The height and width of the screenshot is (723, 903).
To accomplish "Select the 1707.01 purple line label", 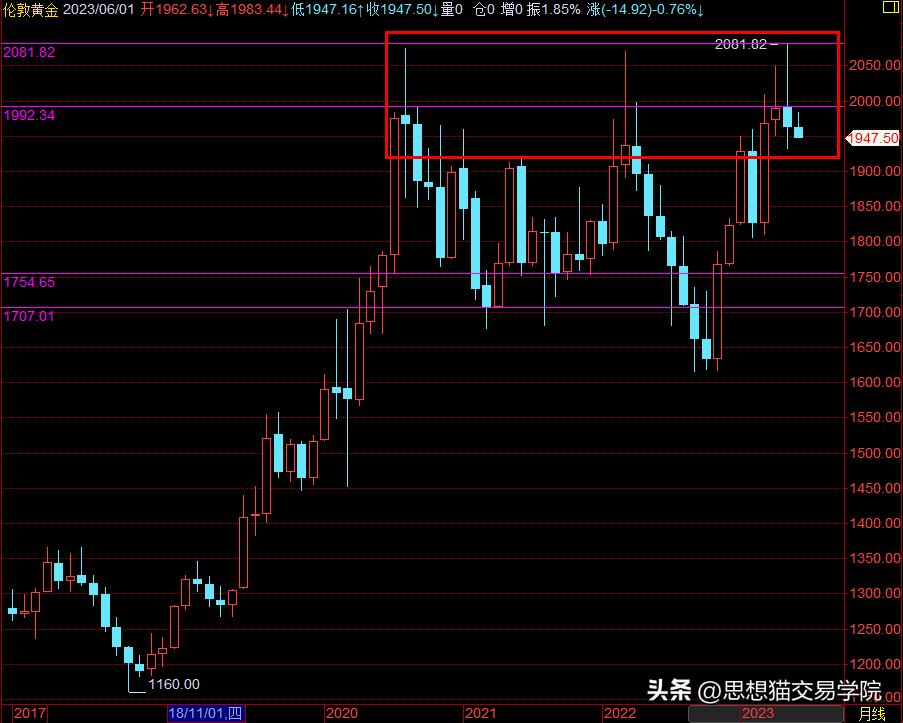I will [29, 316].
